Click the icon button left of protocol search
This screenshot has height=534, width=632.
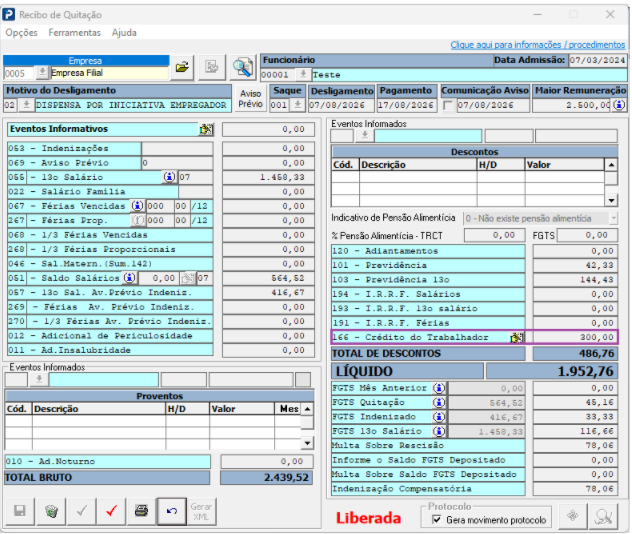pos(573,516)
